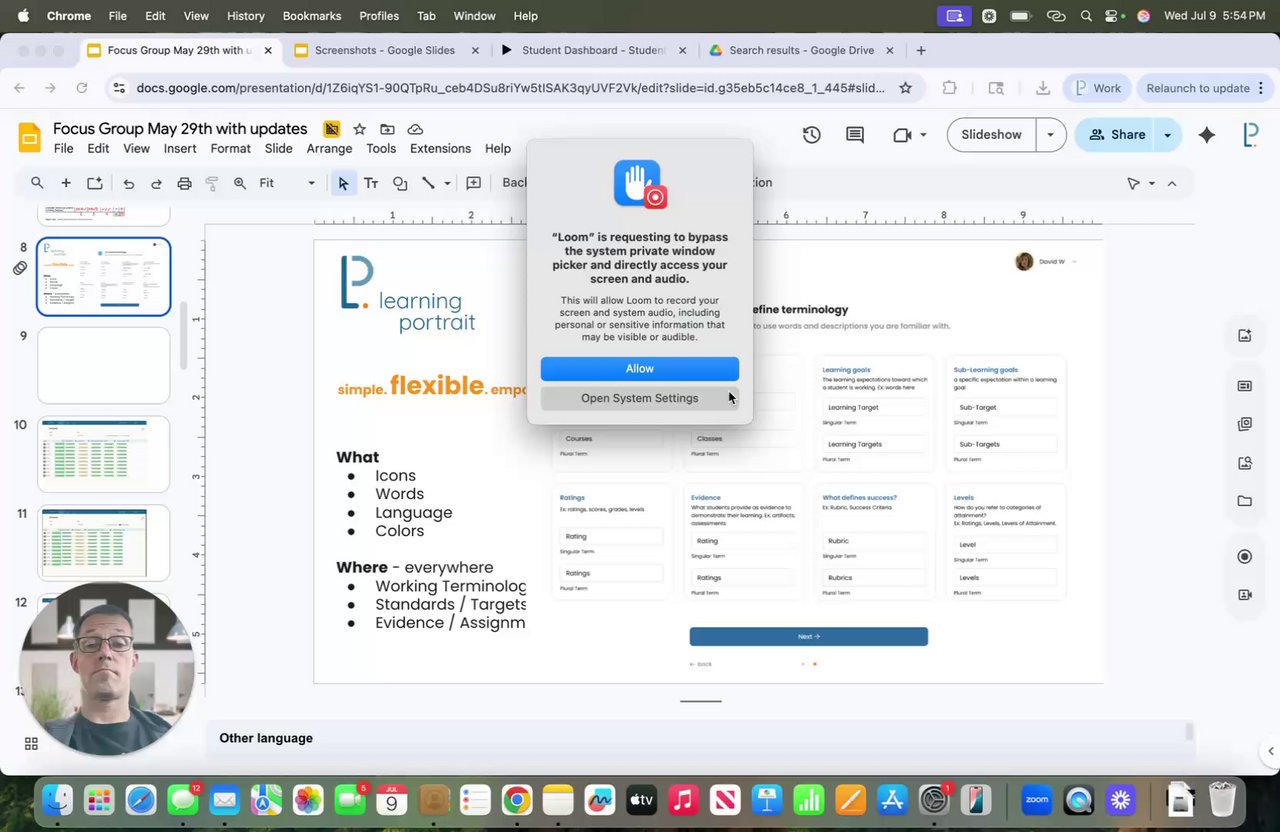The height and width of the screenshot is (832, 1280).
Task: Select slide 10 thumbnail in filmstrip
Action: (104, 454)
